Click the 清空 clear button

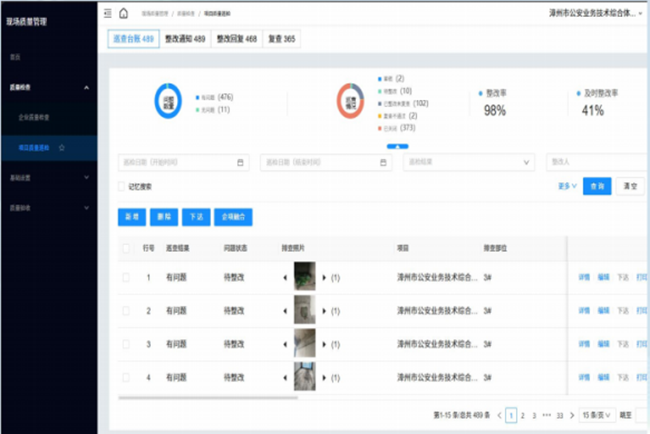click(630, 186)
